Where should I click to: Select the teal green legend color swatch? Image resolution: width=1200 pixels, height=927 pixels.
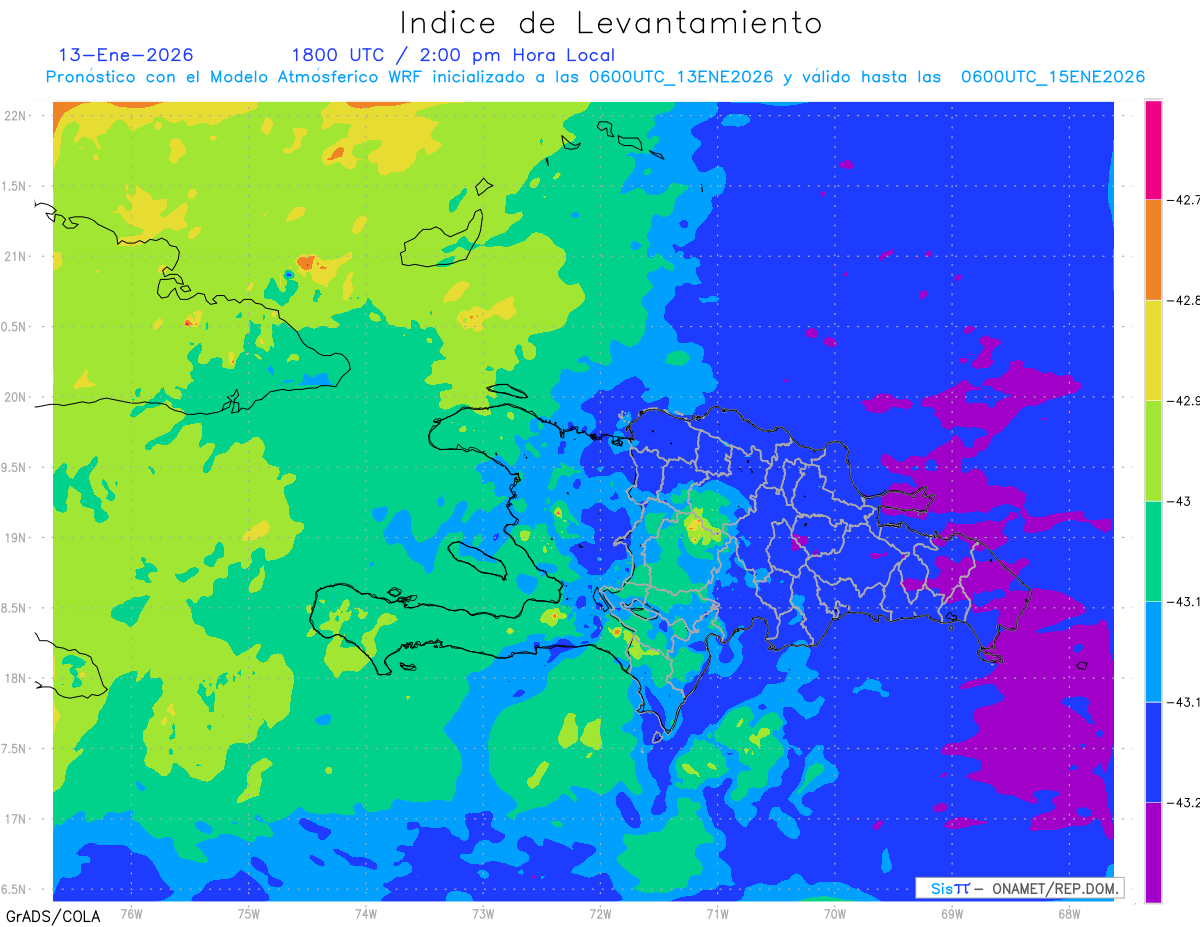coord(1154,551)
